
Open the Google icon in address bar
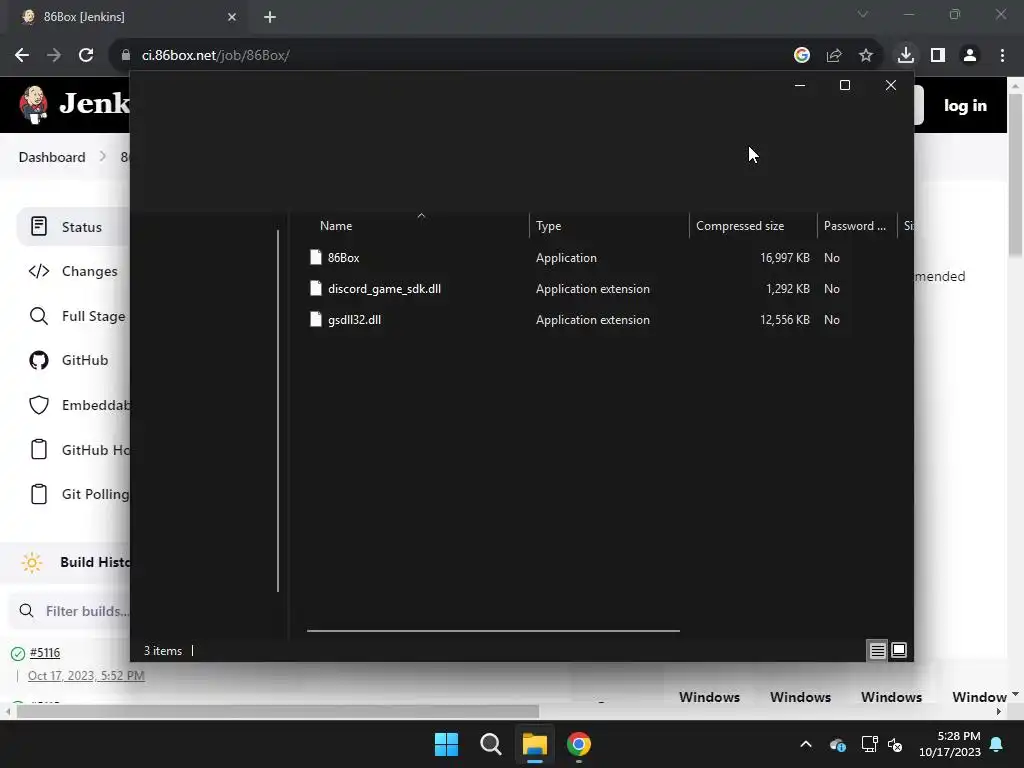[801, 56]
